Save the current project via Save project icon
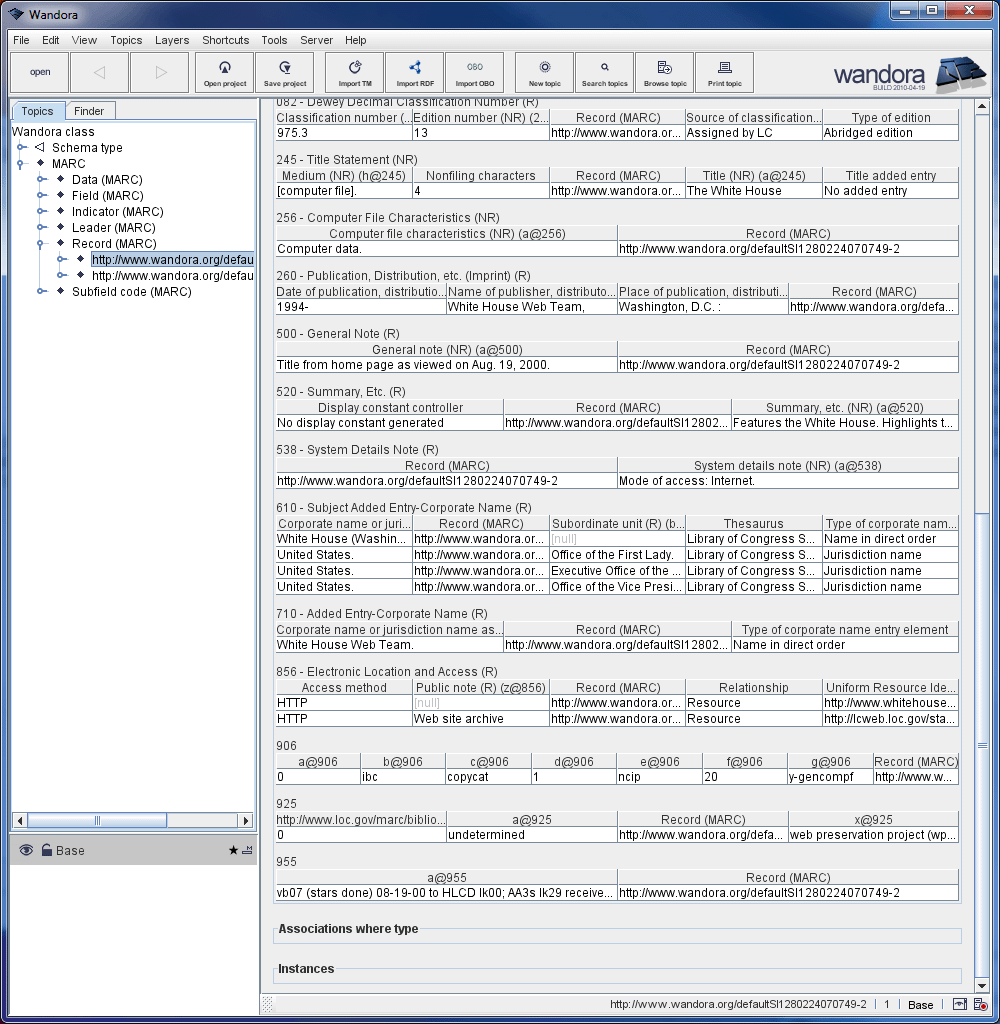 pos(284,72)
